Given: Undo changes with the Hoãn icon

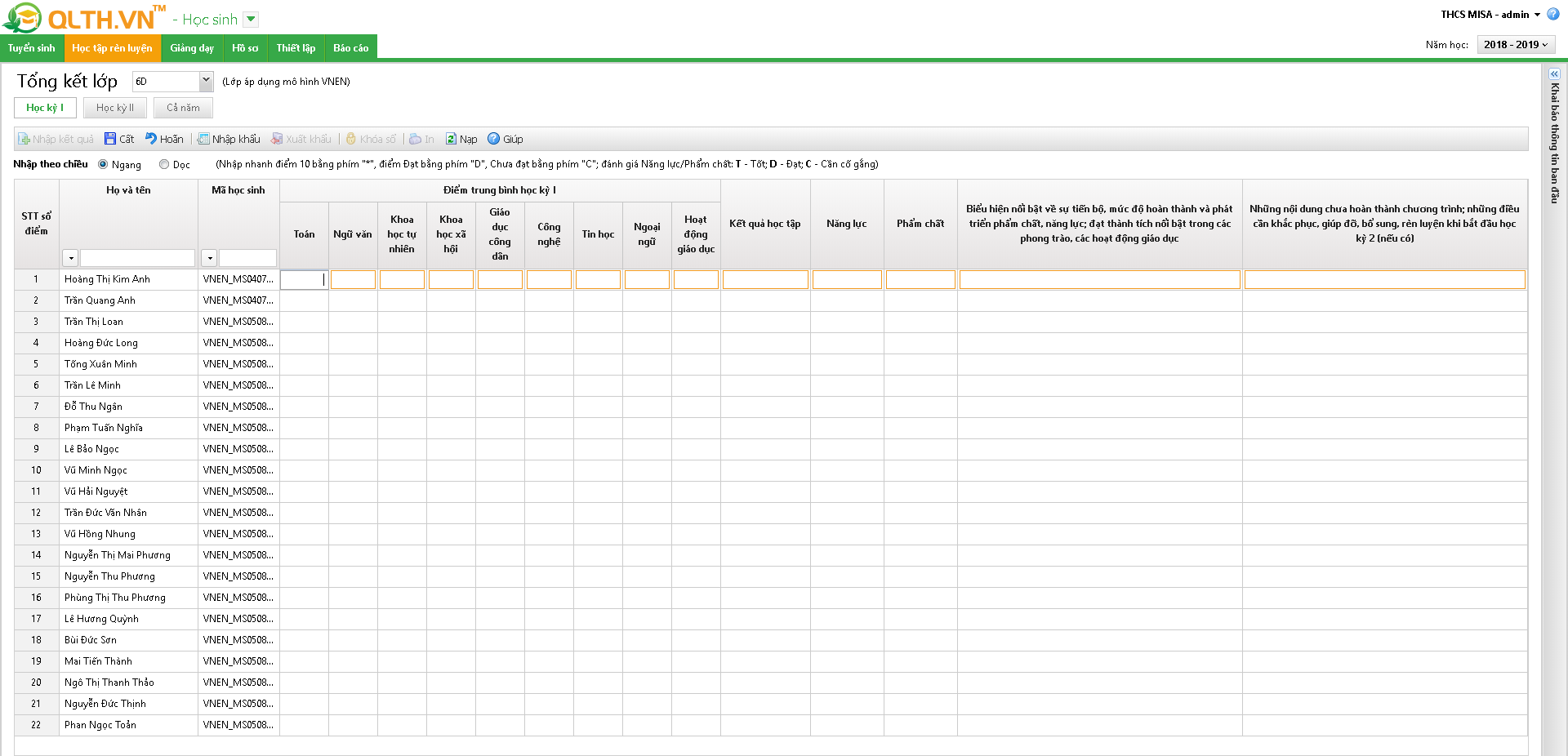Looking at the screenshot, I should [151, 139].
